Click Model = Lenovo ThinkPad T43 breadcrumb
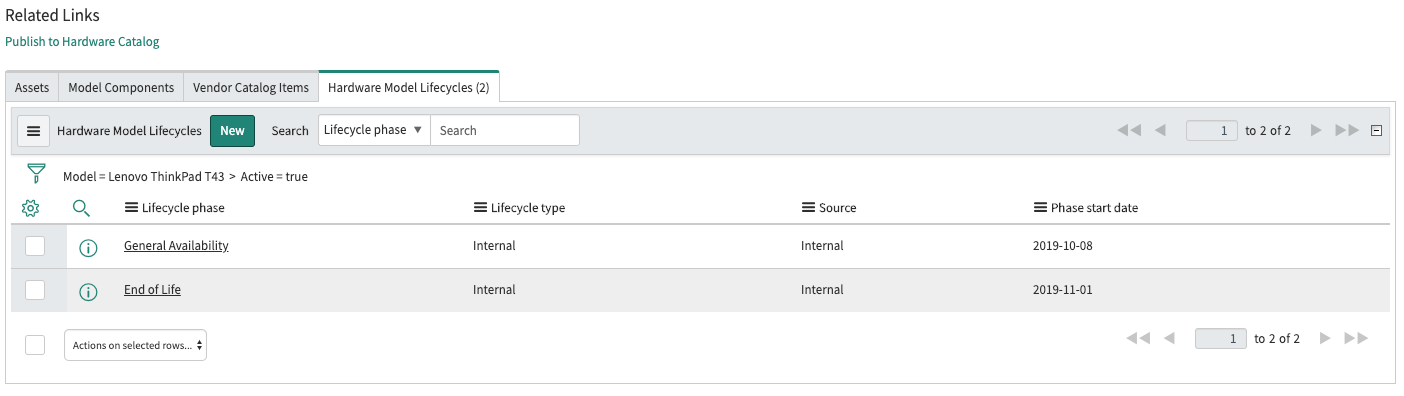1404x396 pixels. (143, 177)
